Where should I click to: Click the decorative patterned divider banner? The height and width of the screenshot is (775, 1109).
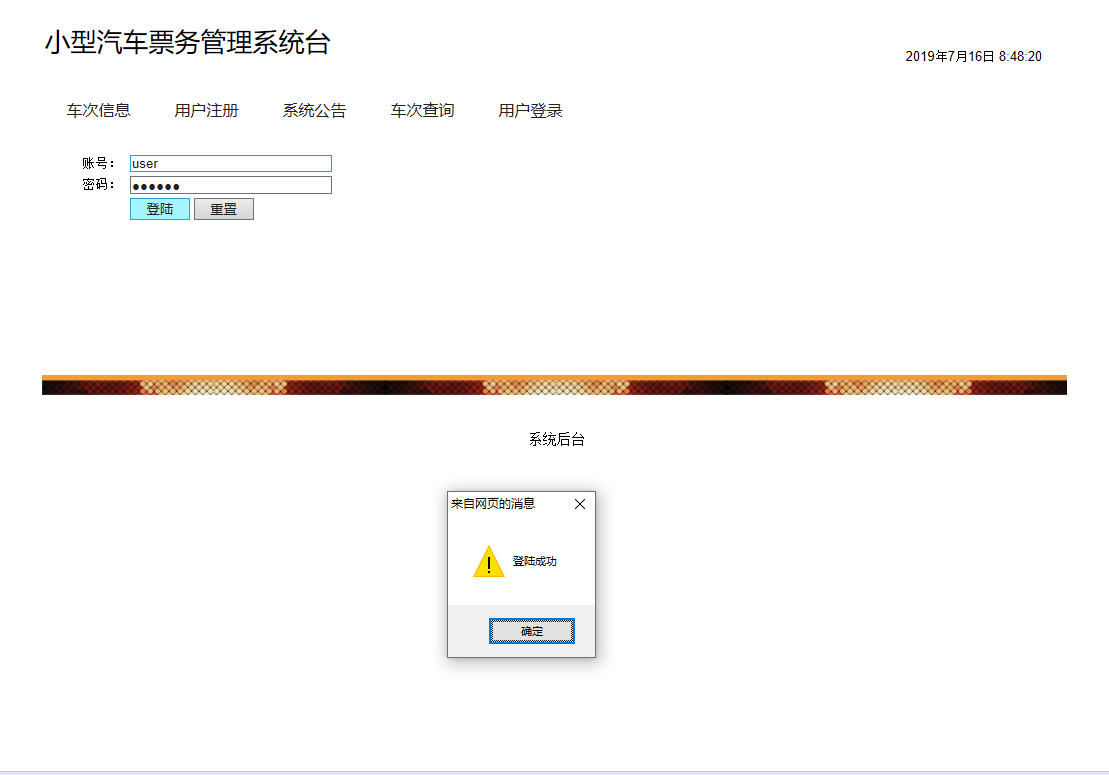554,384
